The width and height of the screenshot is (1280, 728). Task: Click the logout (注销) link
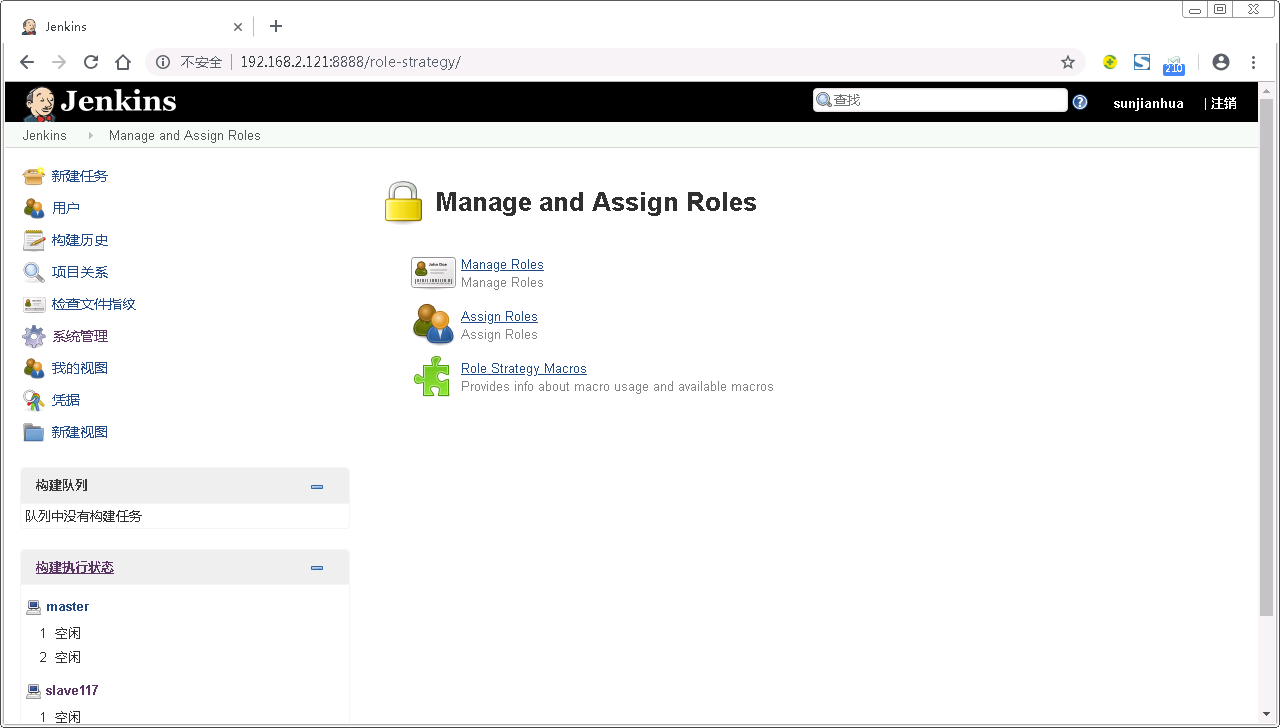tap(1224, 103)
